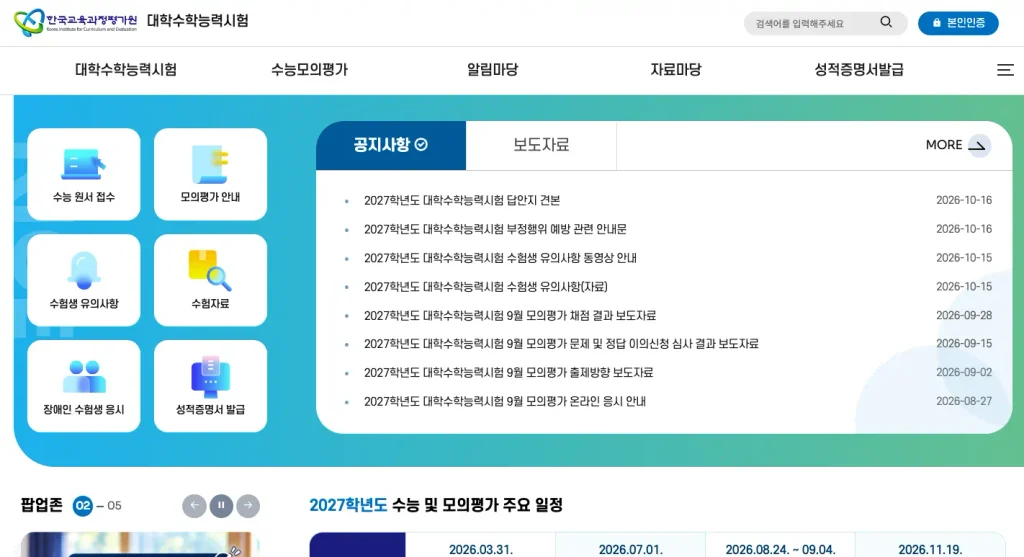Click the previous popup arrow button
1024x557 pixels.
(194, 505)
